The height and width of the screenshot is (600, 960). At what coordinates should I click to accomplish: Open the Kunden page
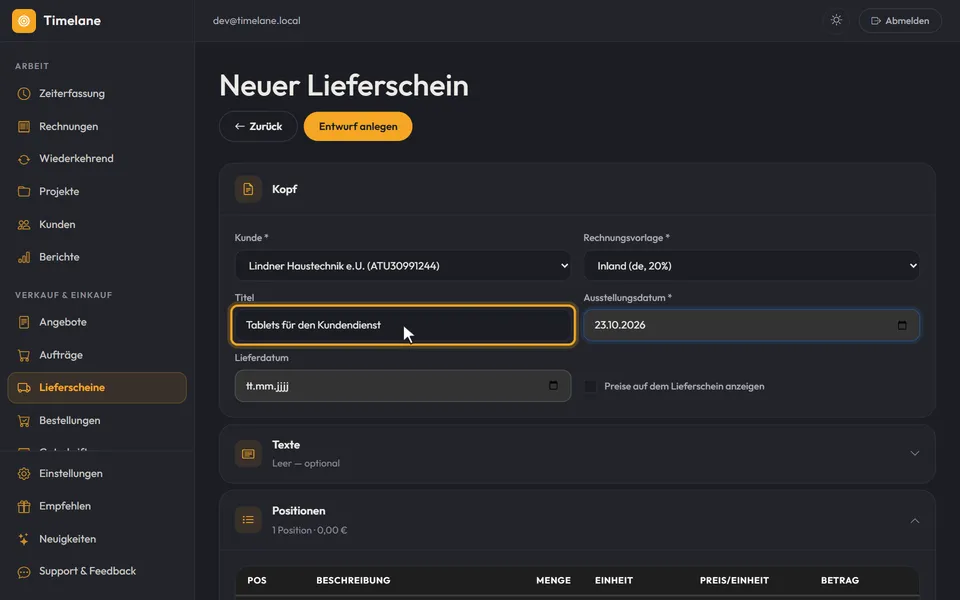coord(97,225)
